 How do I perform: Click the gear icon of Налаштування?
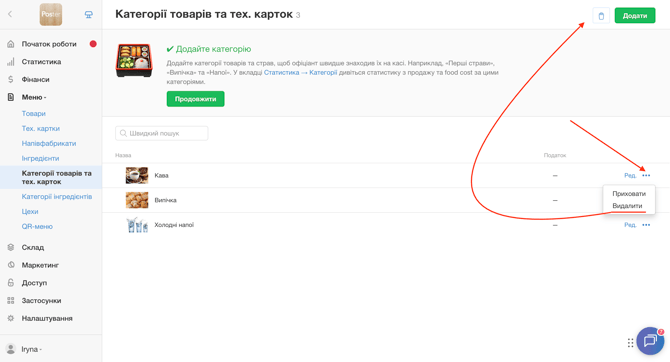[x=11, y=318]
